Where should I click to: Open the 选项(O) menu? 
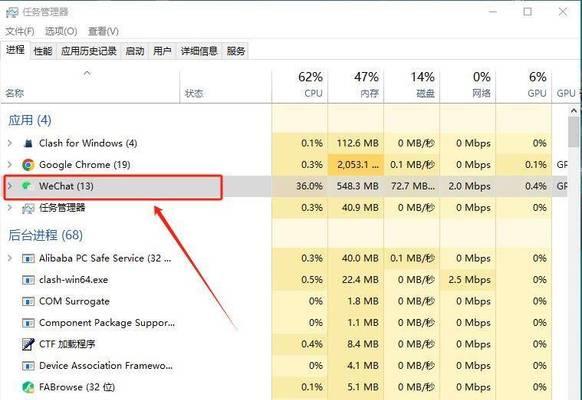click(x=61, y=31)
